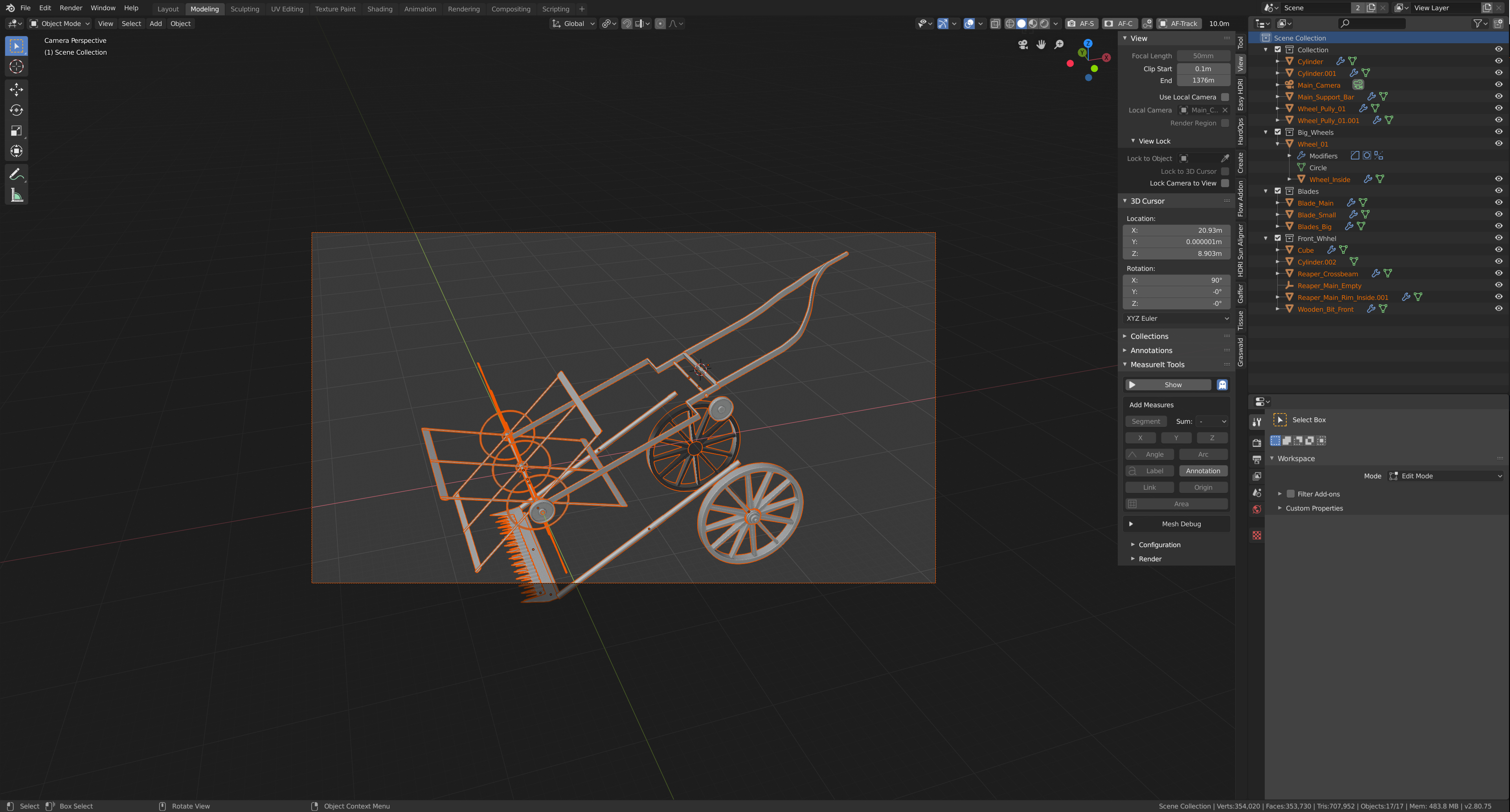The height and width of the screenshot is (812, 1510).
Task: Expand the Collections panel
Action: pos(1149,336)
